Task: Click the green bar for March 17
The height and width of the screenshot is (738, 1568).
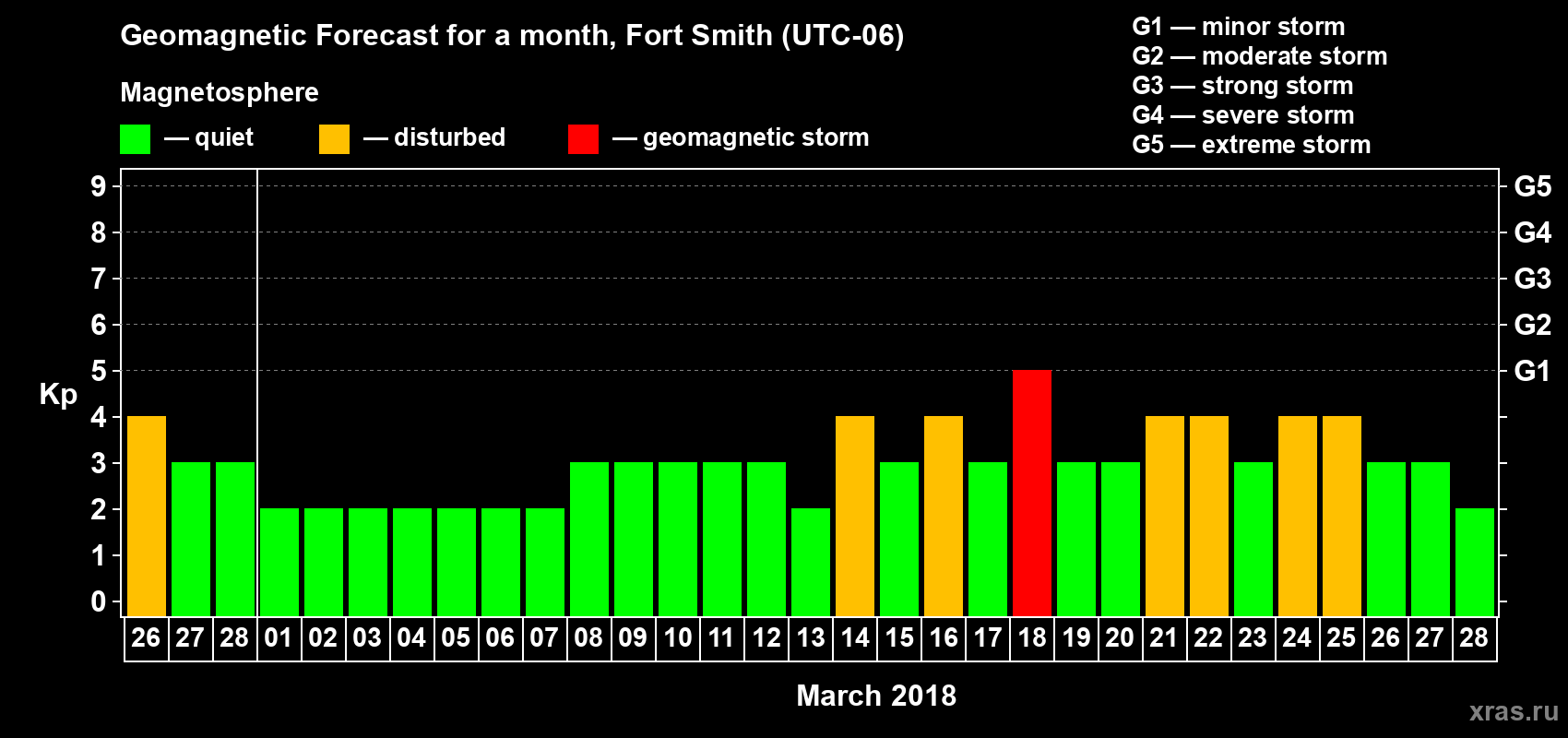Action: (x=988, y=539)
